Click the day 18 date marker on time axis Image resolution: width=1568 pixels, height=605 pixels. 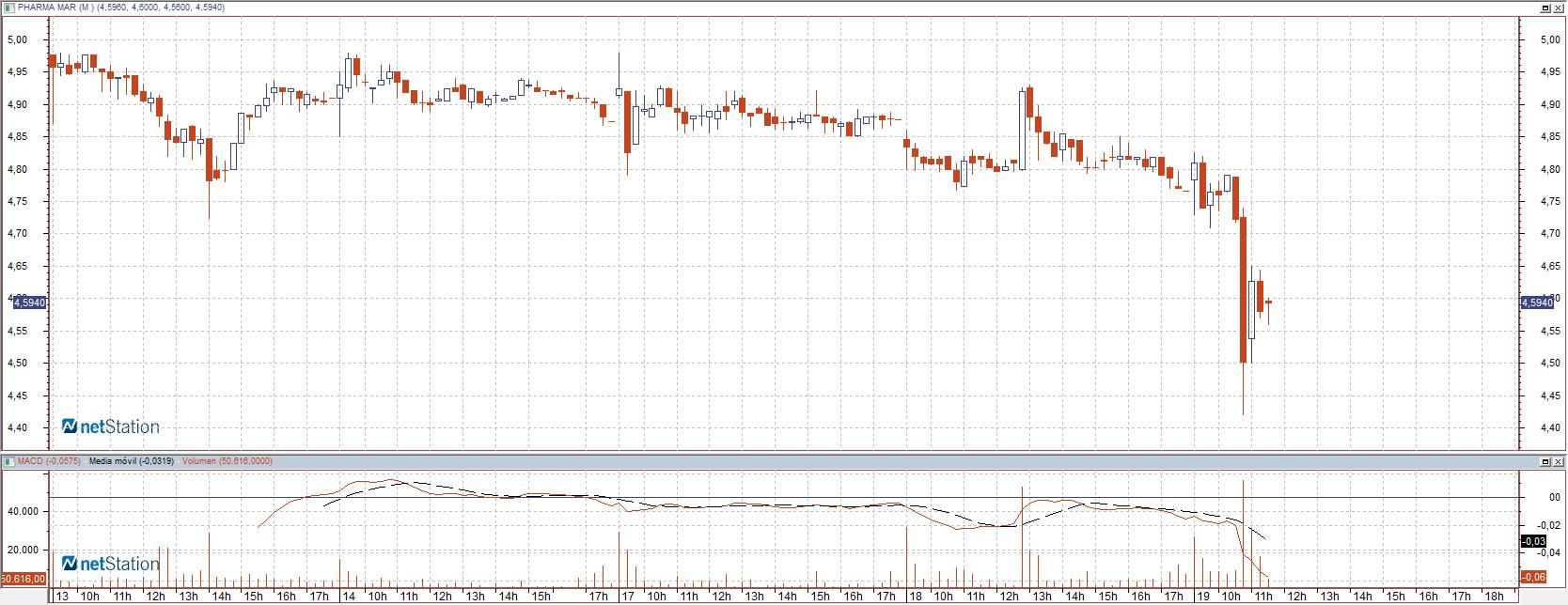(x=915, y=597)
